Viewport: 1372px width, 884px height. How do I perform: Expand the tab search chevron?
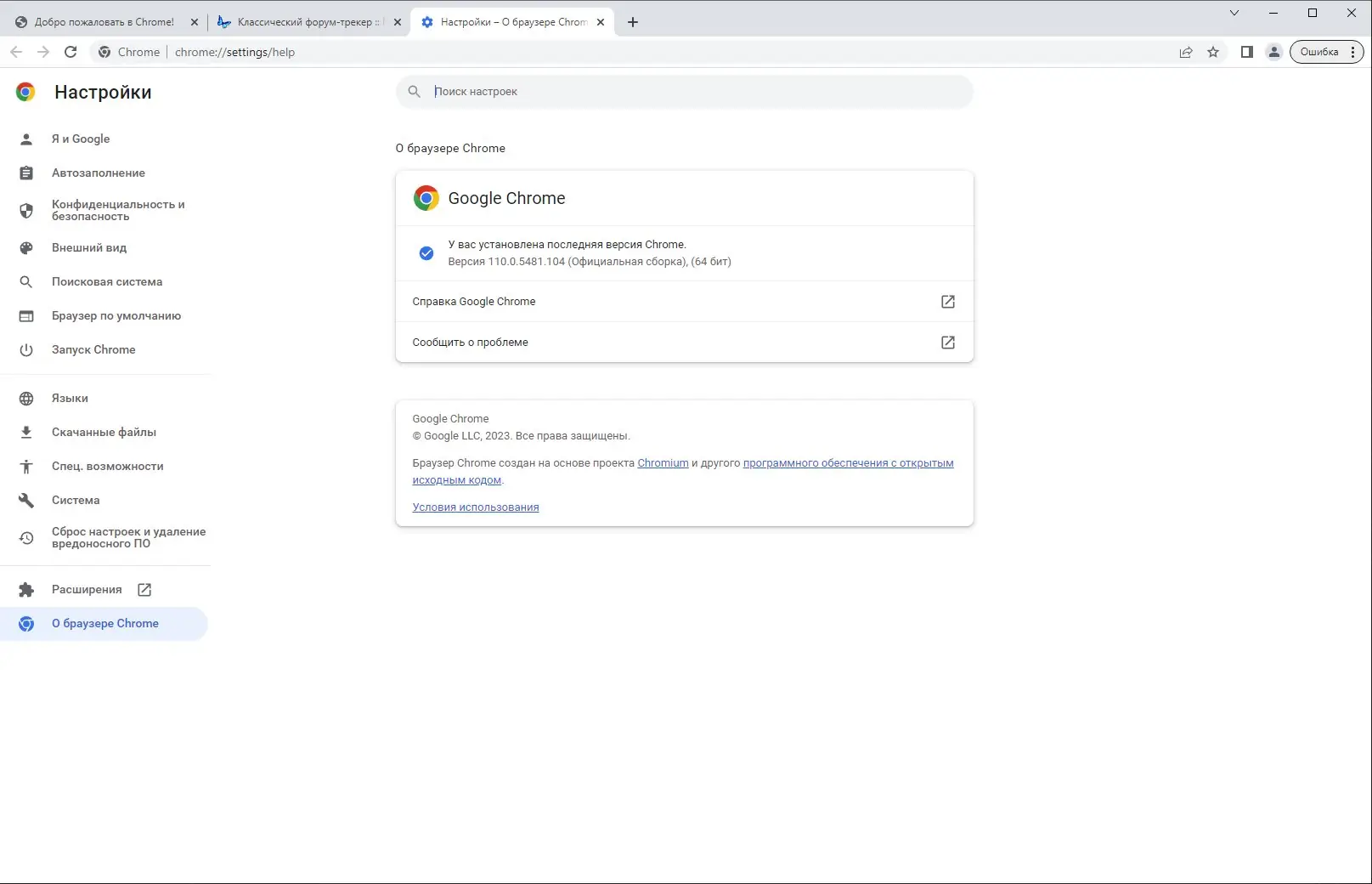(x=1234, y=13)
